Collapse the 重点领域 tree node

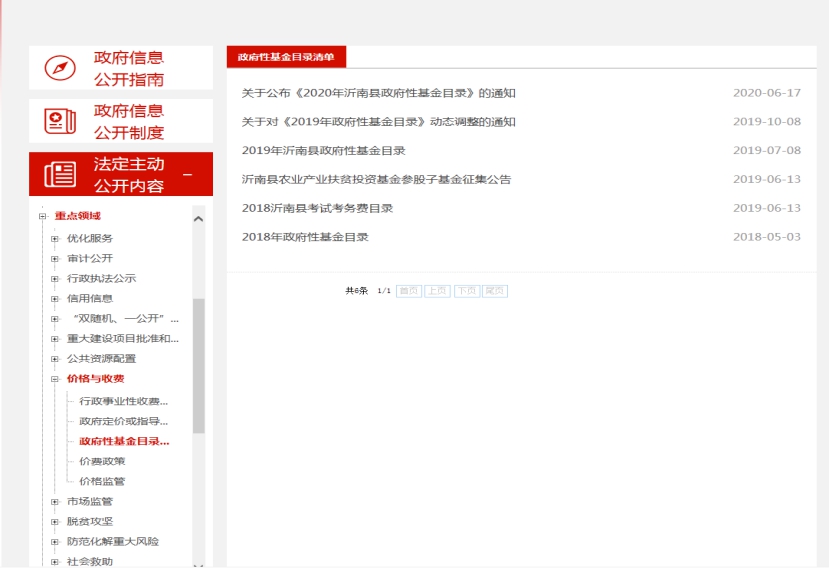coord(43,216)
